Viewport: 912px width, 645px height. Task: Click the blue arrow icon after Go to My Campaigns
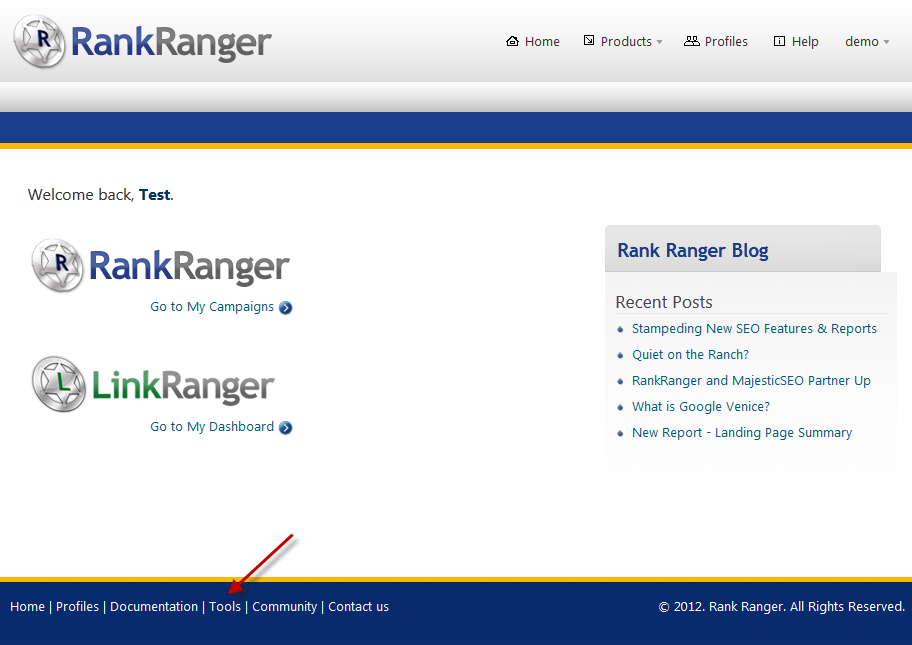coord(286,308)
